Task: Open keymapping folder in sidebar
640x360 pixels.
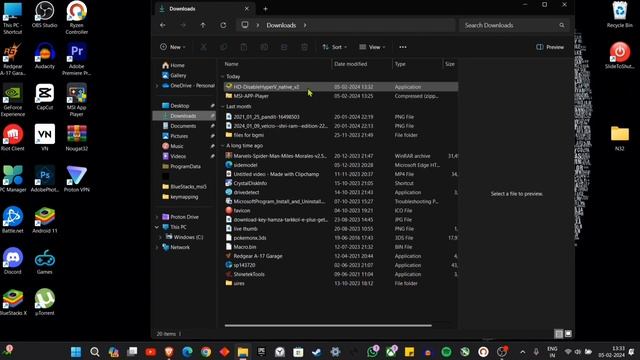Action: [184, 197]
